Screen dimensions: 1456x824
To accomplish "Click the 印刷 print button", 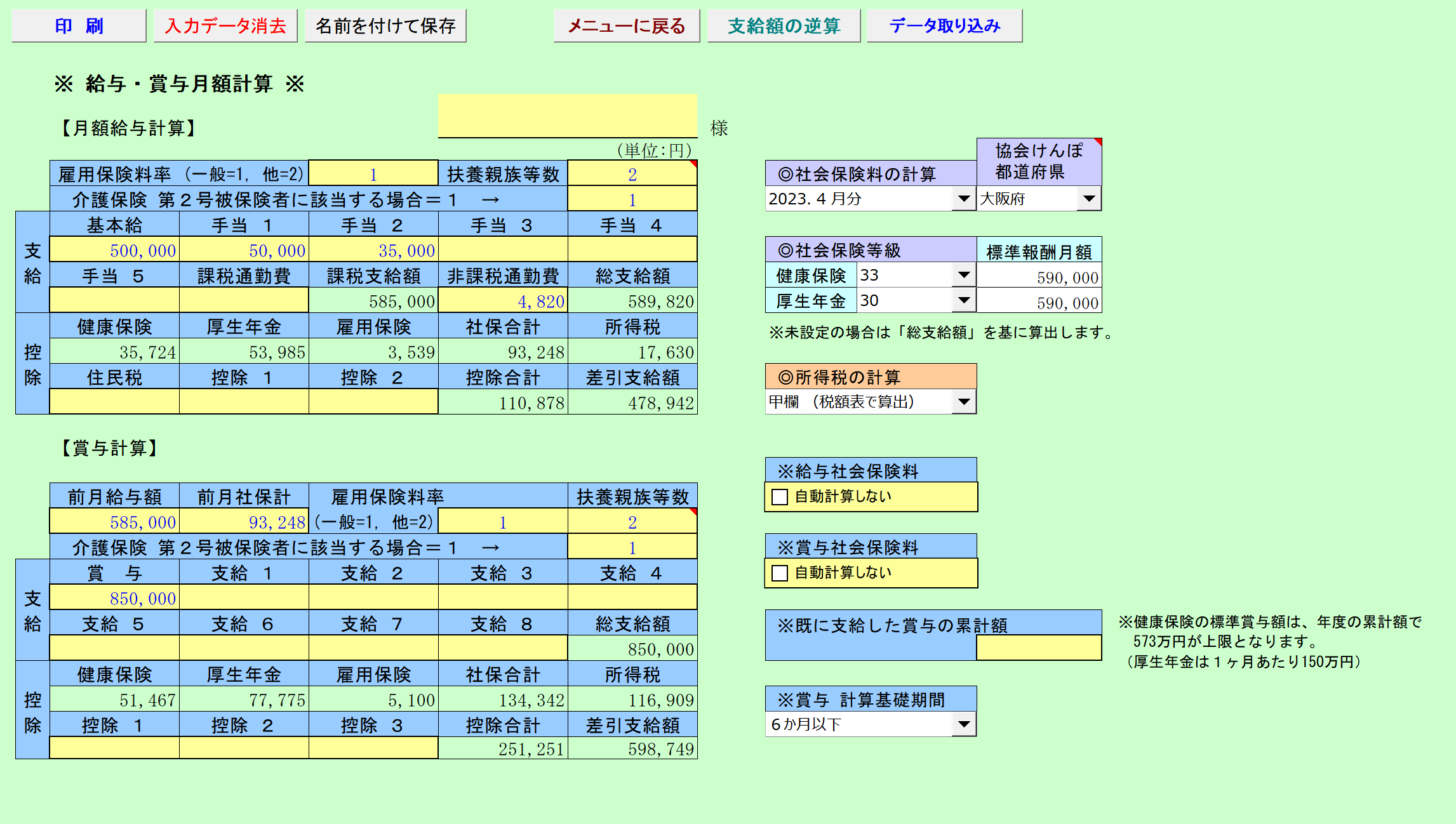I will coord(79,26).
